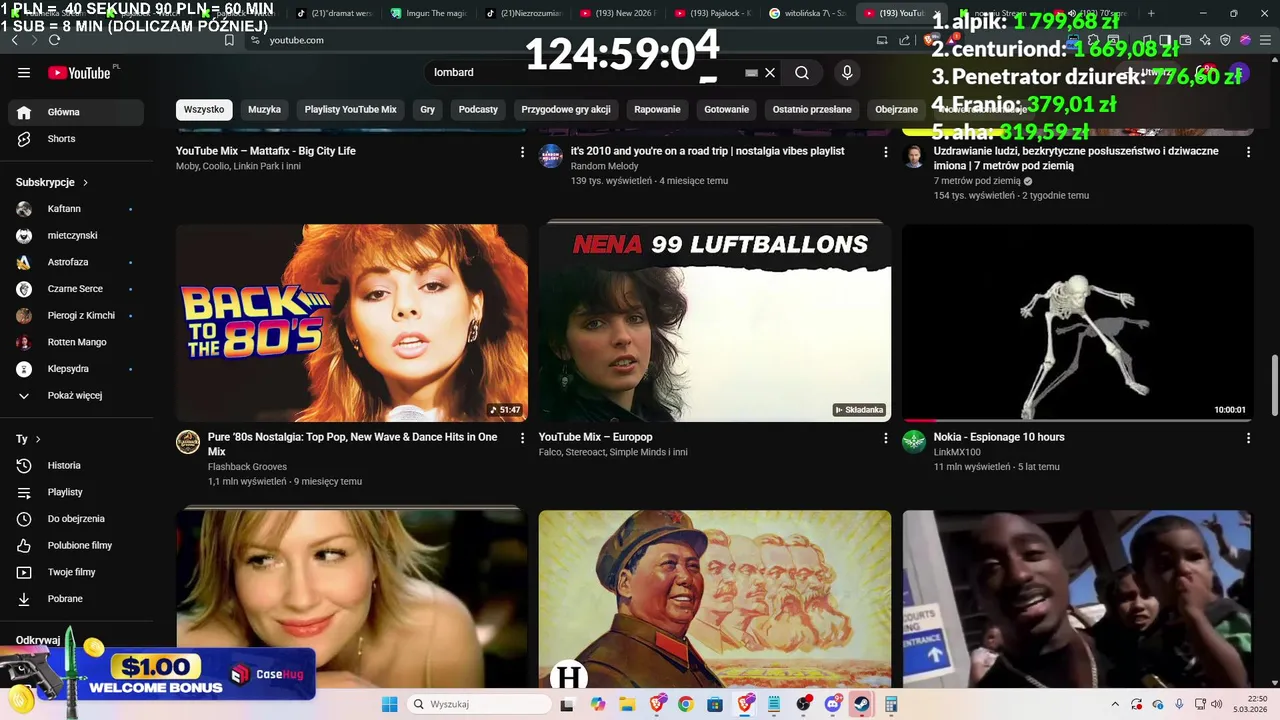Select the Wszystko filter chip
Screen dimensions: 1280x720
[204, 110]
